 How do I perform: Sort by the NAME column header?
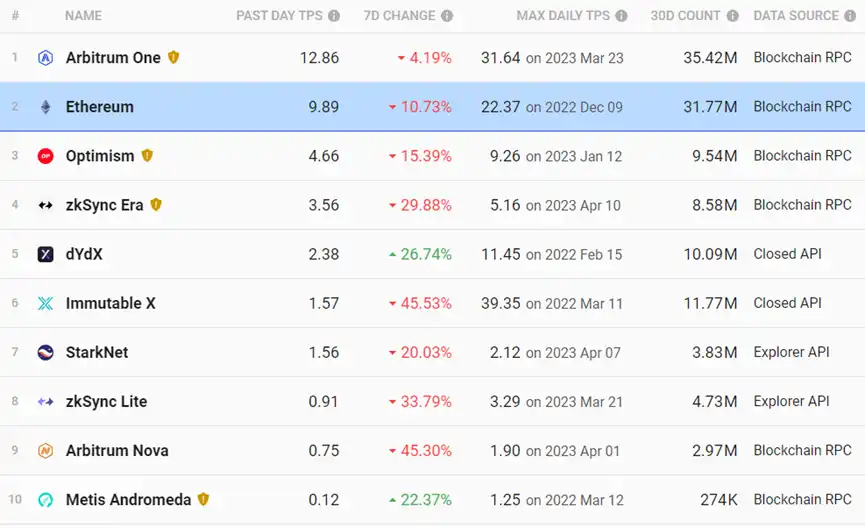(83, 15)
